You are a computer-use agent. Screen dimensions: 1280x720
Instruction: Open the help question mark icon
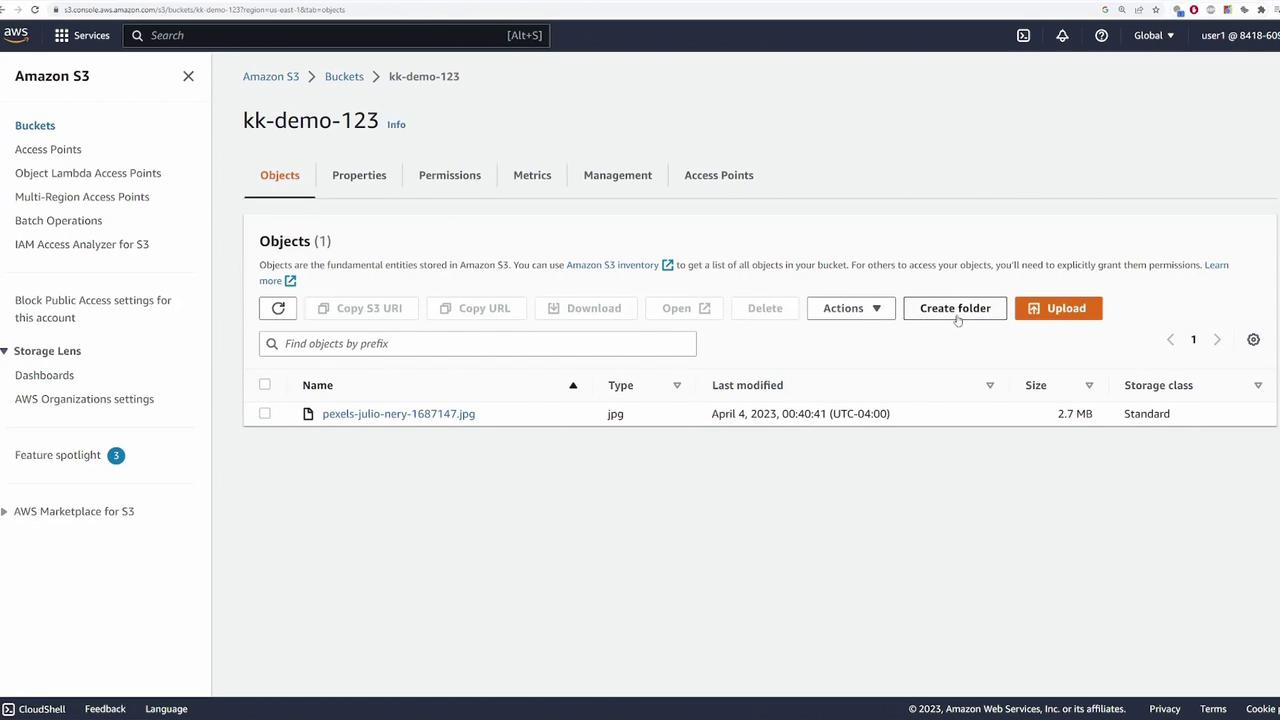1101,35
